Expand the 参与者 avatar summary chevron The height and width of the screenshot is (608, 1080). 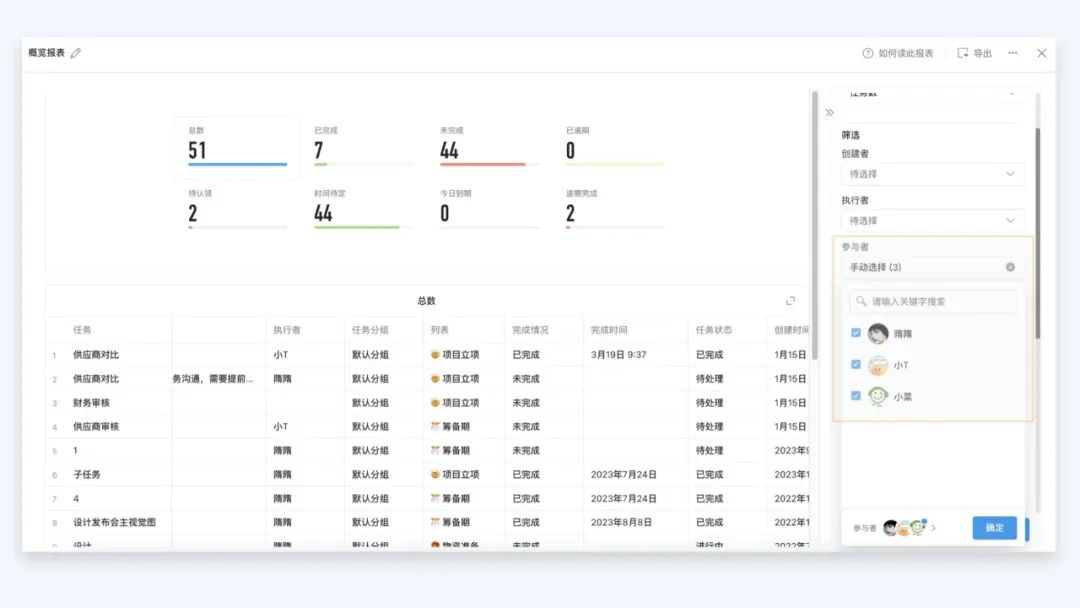(x=934, y=528)
